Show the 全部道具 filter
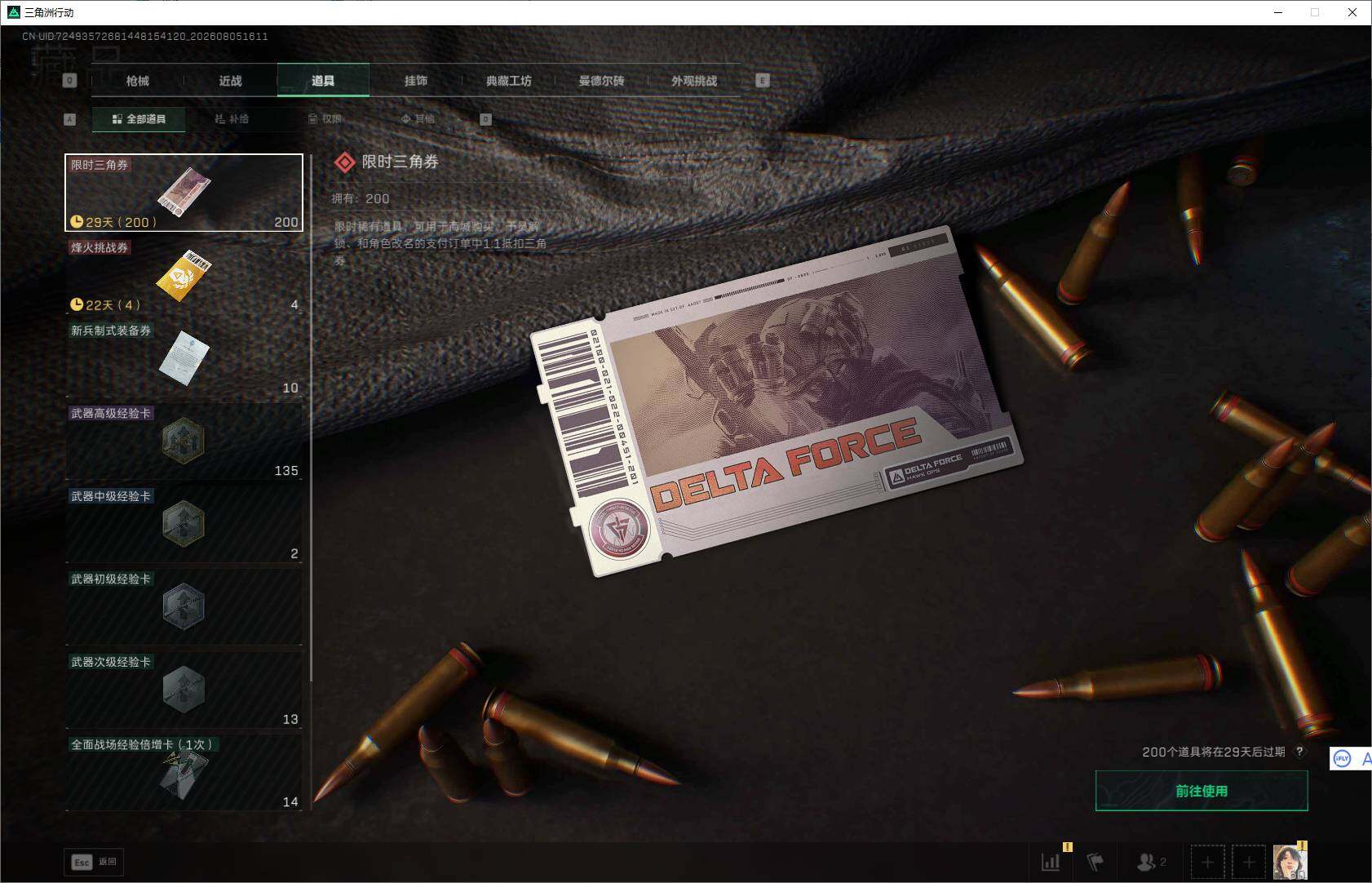 139,119
